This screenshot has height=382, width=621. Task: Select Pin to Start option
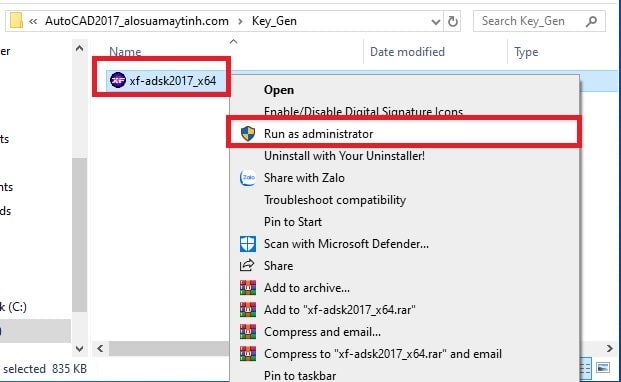pyautogui.click(x=293, y=222)
